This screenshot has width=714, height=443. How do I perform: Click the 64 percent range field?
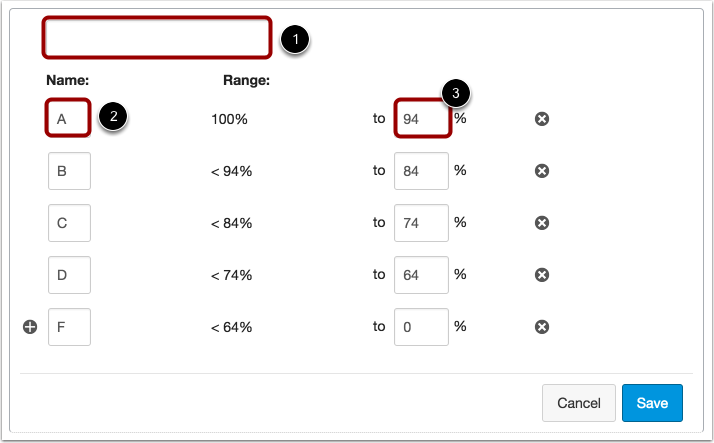point(419,275)
